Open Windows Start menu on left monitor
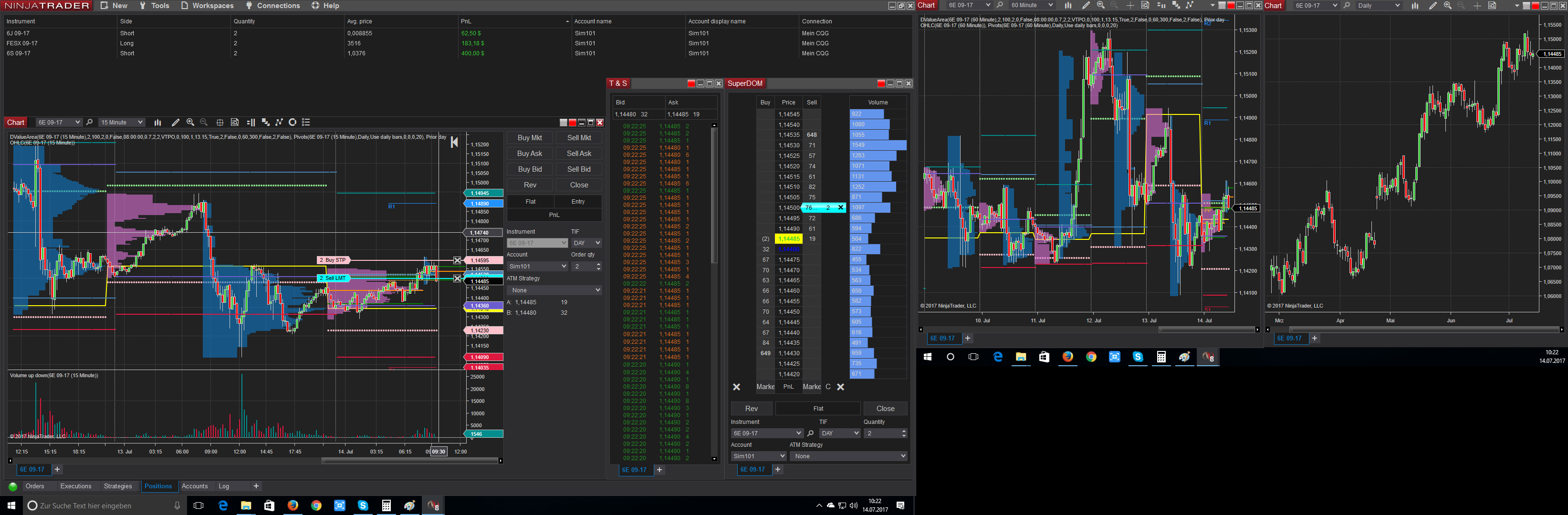The height and width of the screenshot is (515, 1568). 11,505
